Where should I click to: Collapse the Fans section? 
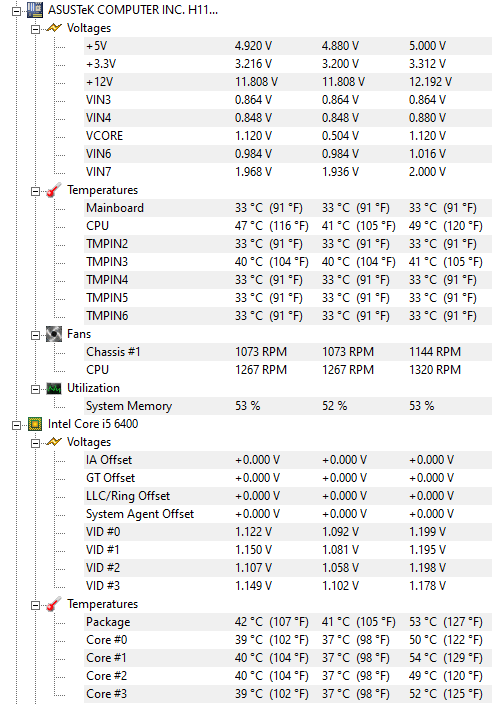pyautogui.click(x=35, y=335)
